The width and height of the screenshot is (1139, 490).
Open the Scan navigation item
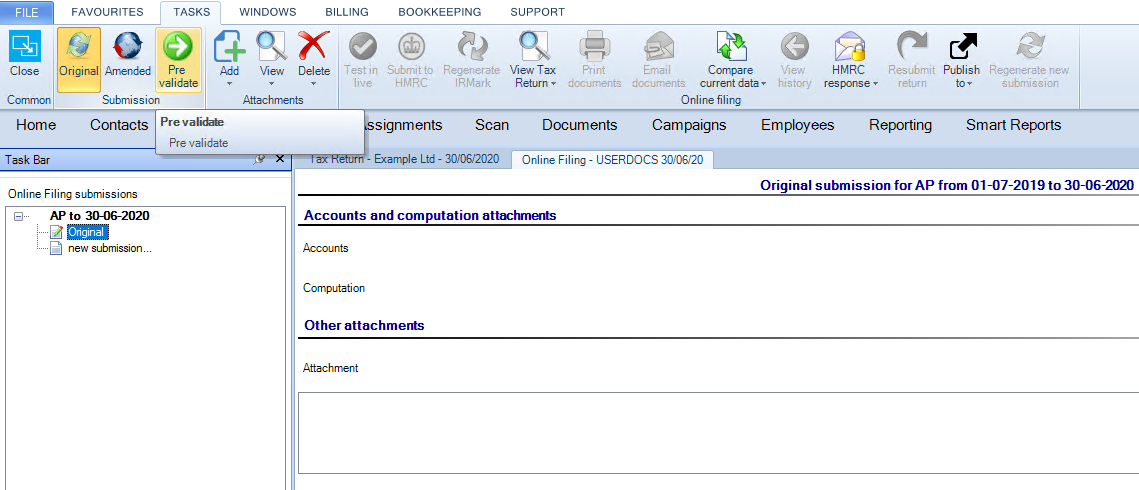[492, 125]
